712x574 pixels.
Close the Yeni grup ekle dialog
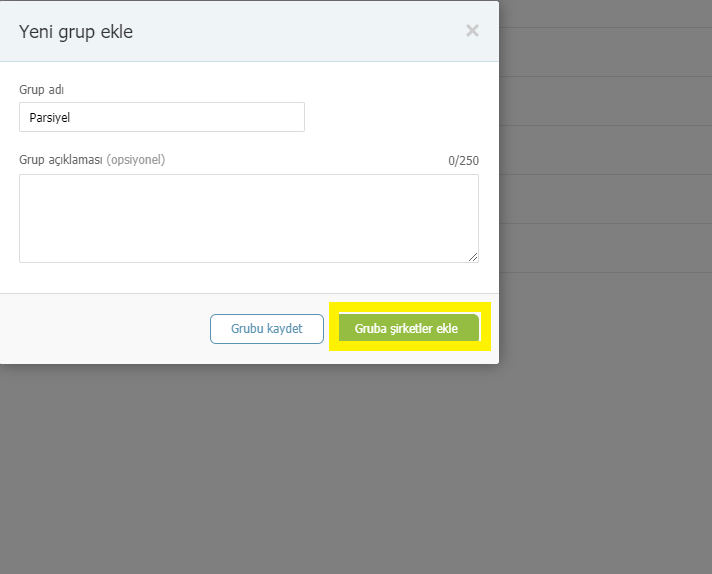pos(472,31)
